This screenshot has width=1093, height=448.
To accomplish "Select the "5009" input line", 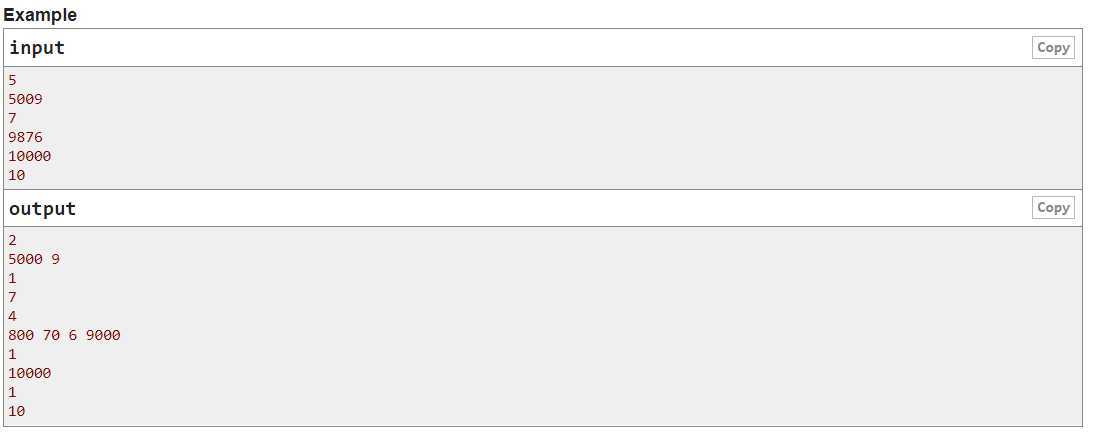I will click(25, 99).
